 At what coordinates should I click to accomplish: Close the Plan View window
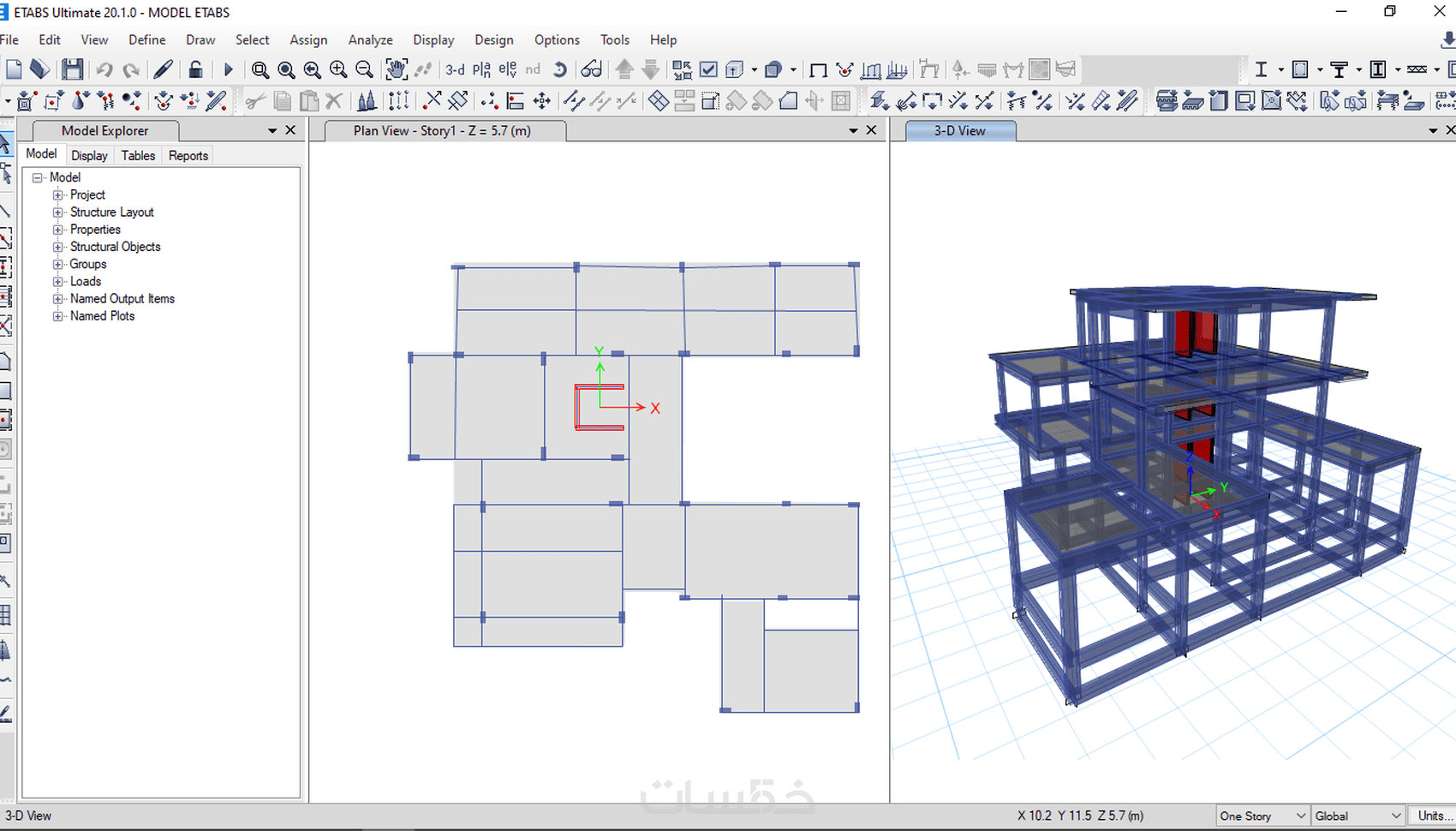tap(871, 130)
